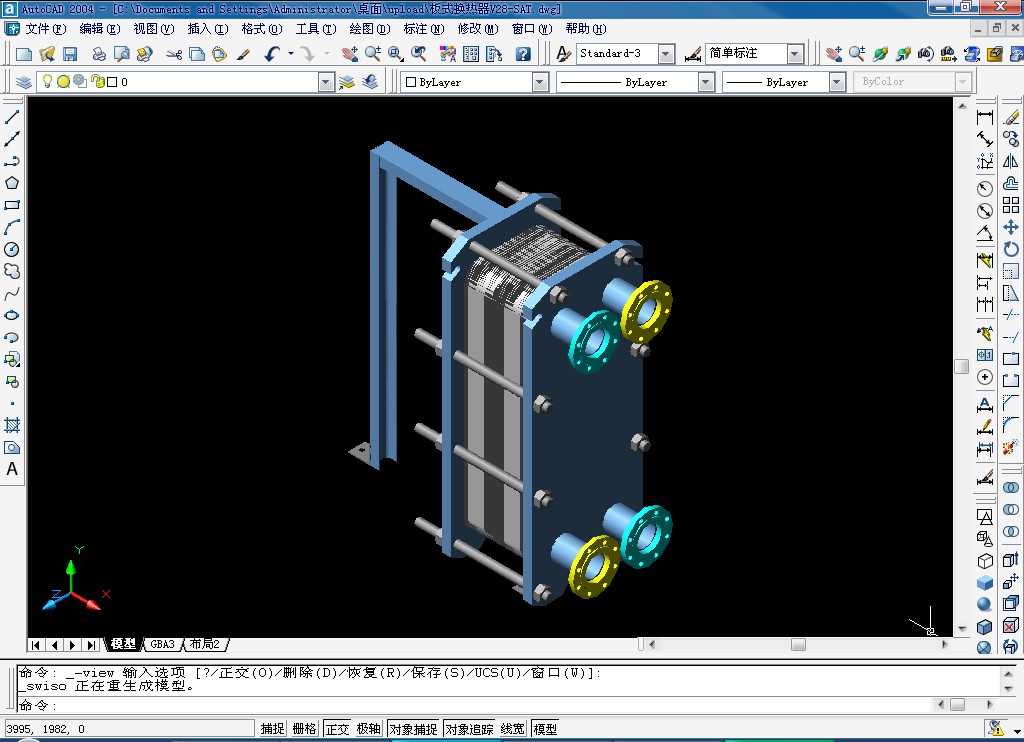
Task: Select the Erase tool in modify toolbar
Action: 1011,118
